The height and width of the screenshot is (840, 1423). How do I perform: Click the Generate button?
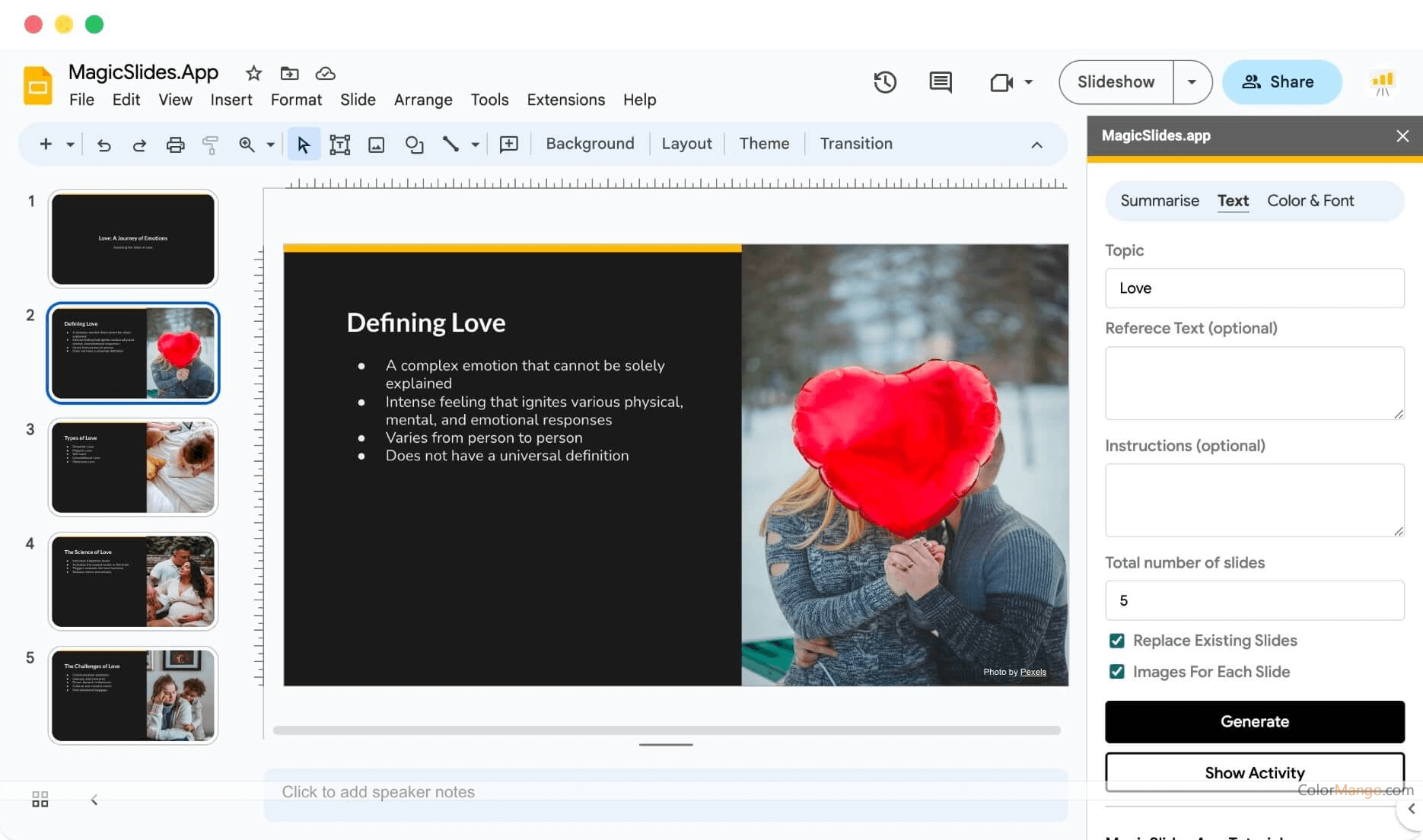click(x=1254, y=721)
